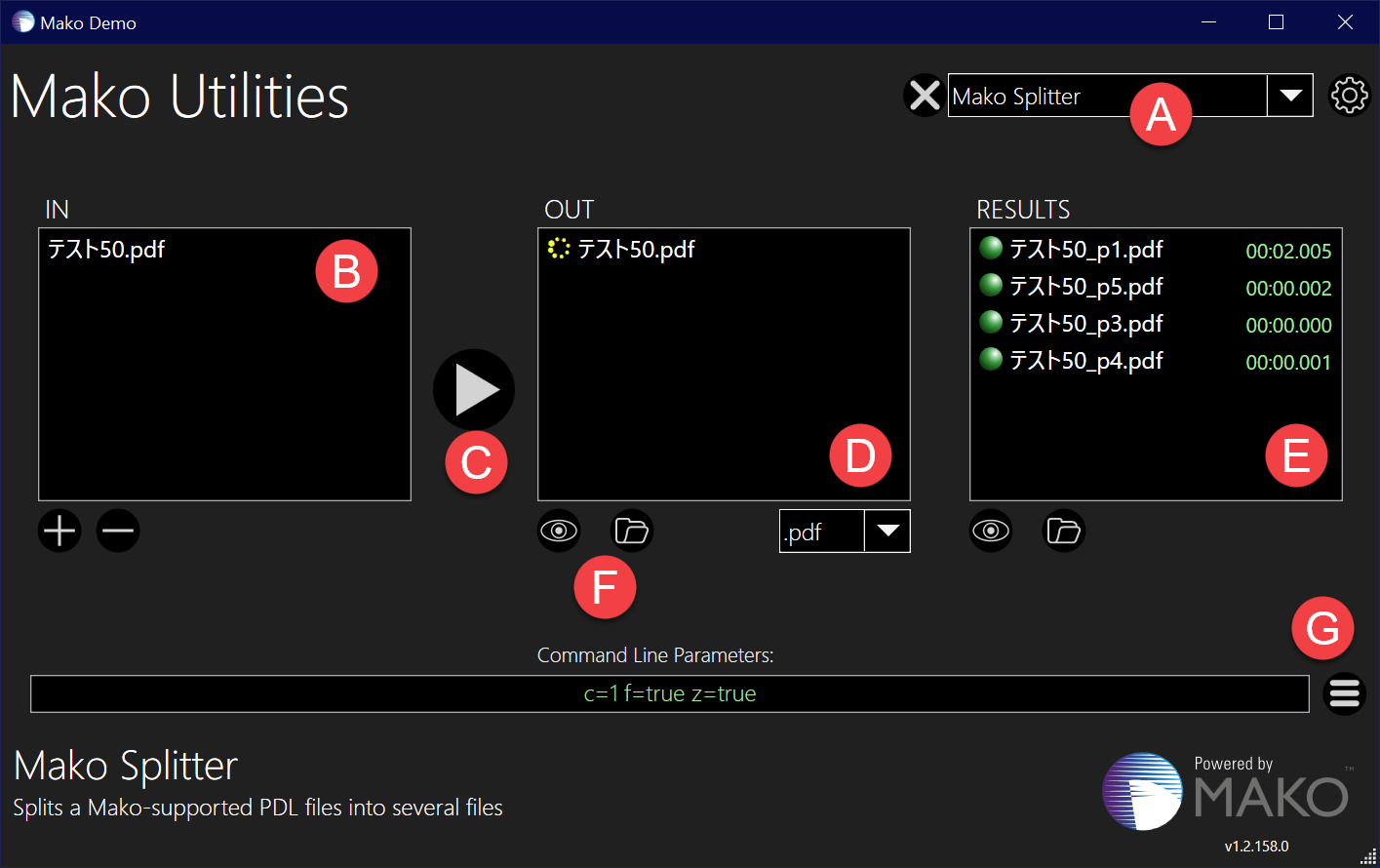The width and height of the screenshot is (1380, 868).
Task: Select テスト50.pdf in the OUT list
Action: click(x=636, y=250)
